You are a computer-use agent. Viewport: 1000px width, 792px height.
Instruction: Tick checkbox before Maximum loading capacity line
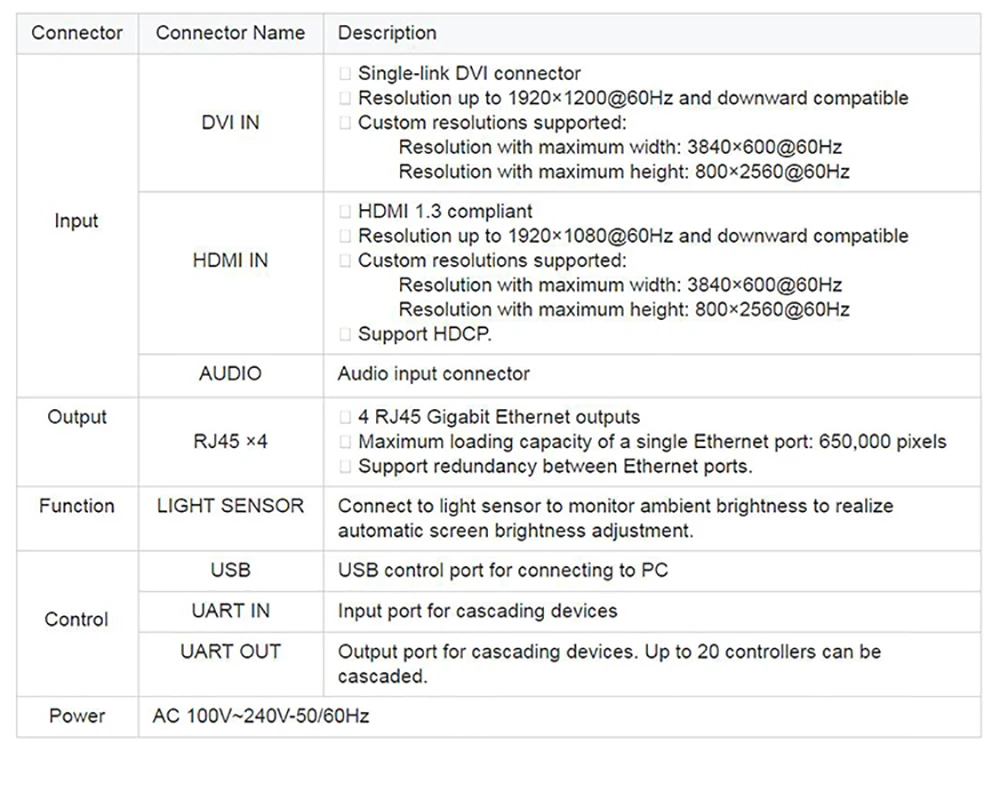pyautogui.click(x=345, y=442)
